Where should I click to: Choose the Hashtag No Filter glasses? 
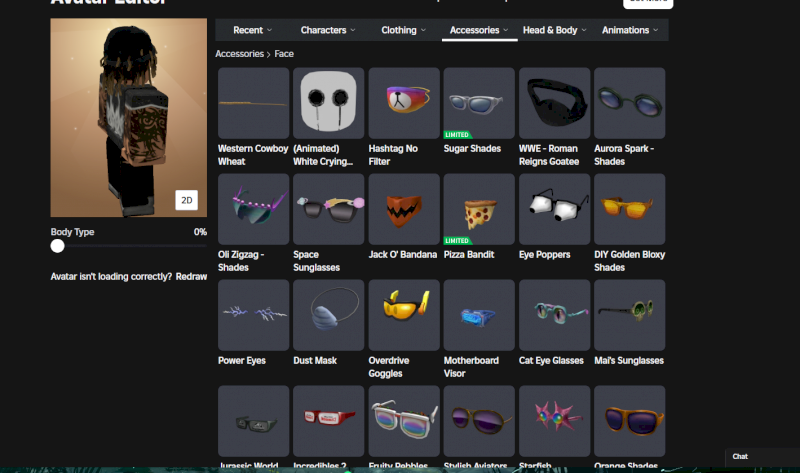[404, 103]
